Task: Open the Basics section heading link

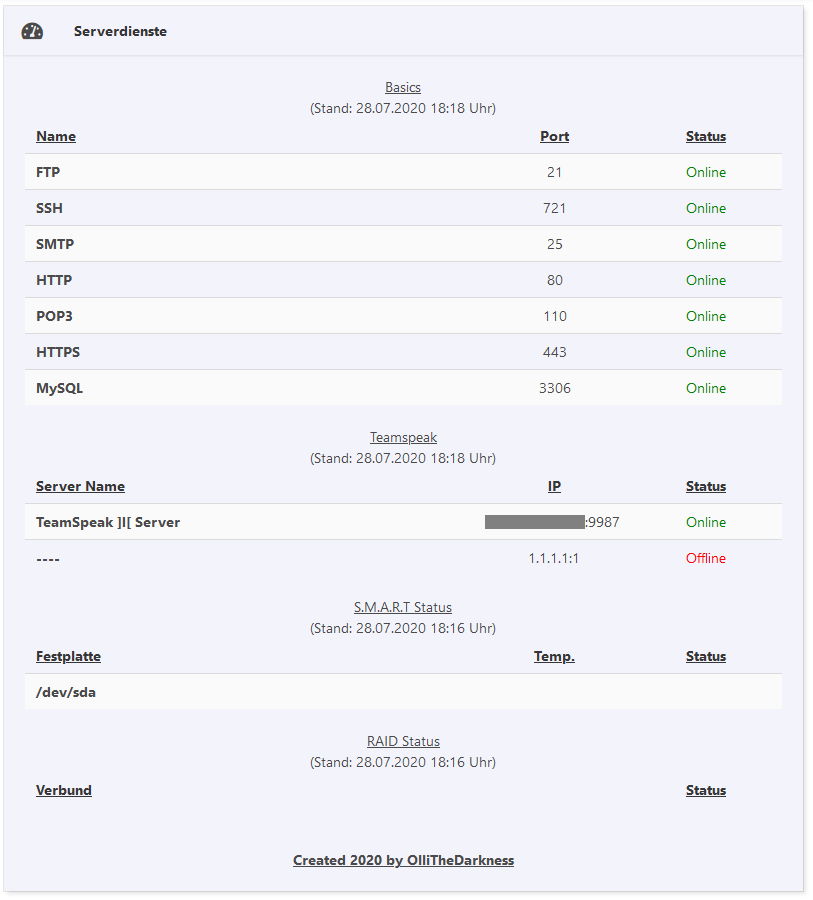Action: (x=403, y=87)
